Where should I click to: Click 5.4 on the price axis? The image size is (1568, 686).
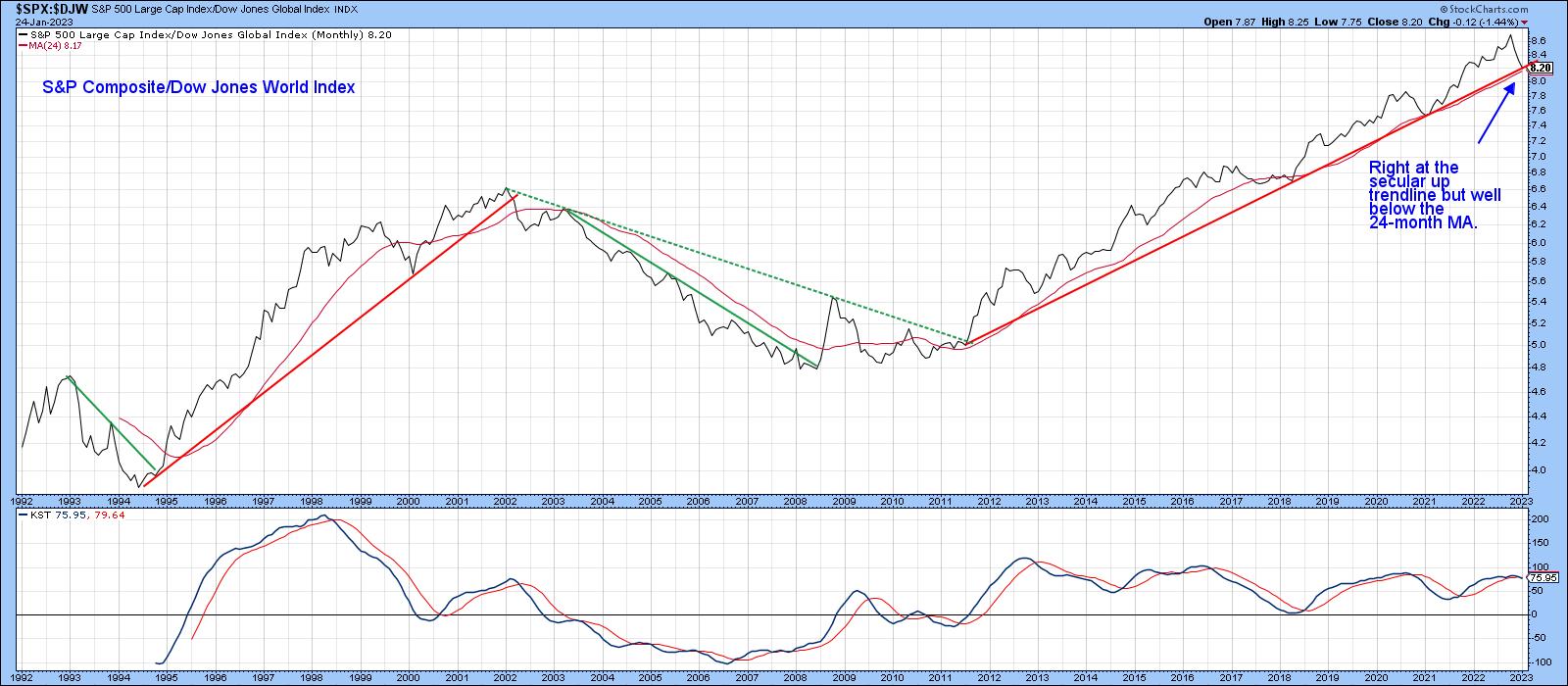click(1538, 301)
